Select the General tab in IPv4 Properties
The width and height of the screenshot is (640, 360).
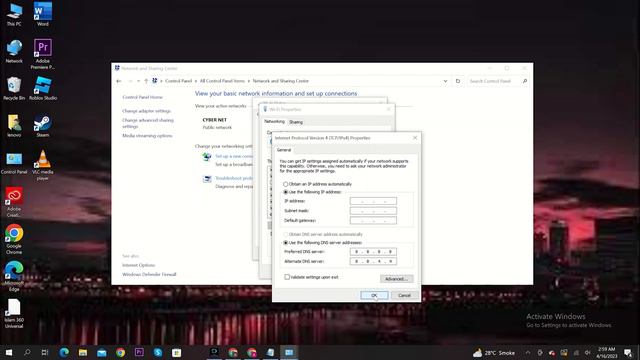click(x=284, y=150)
